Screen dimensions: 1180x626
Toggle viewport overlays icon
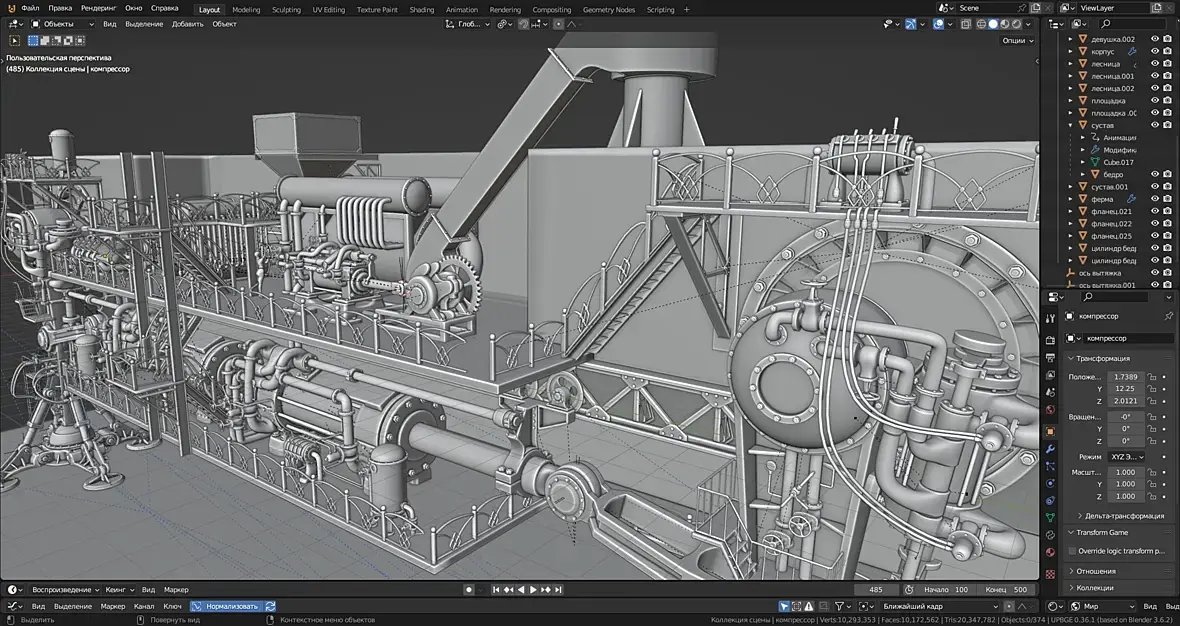pos(939,24)
